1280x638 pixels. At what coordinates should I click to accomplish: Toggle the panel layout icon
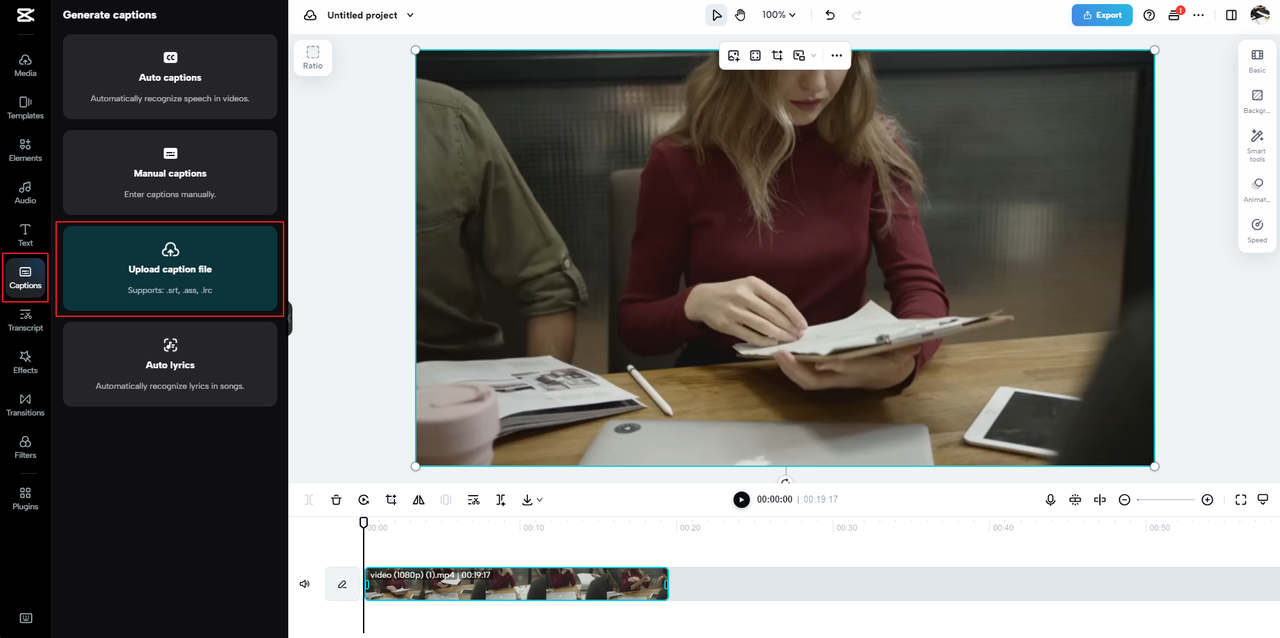[x=1231, y=15]
